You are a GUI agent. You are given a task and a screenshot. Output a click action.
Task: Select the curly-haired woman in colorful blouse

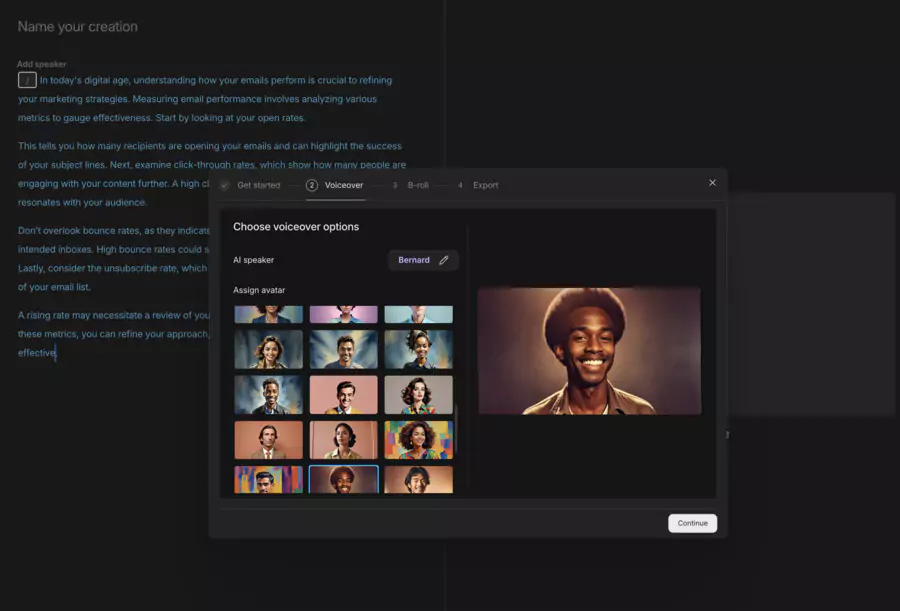click(x=419, y=394)
